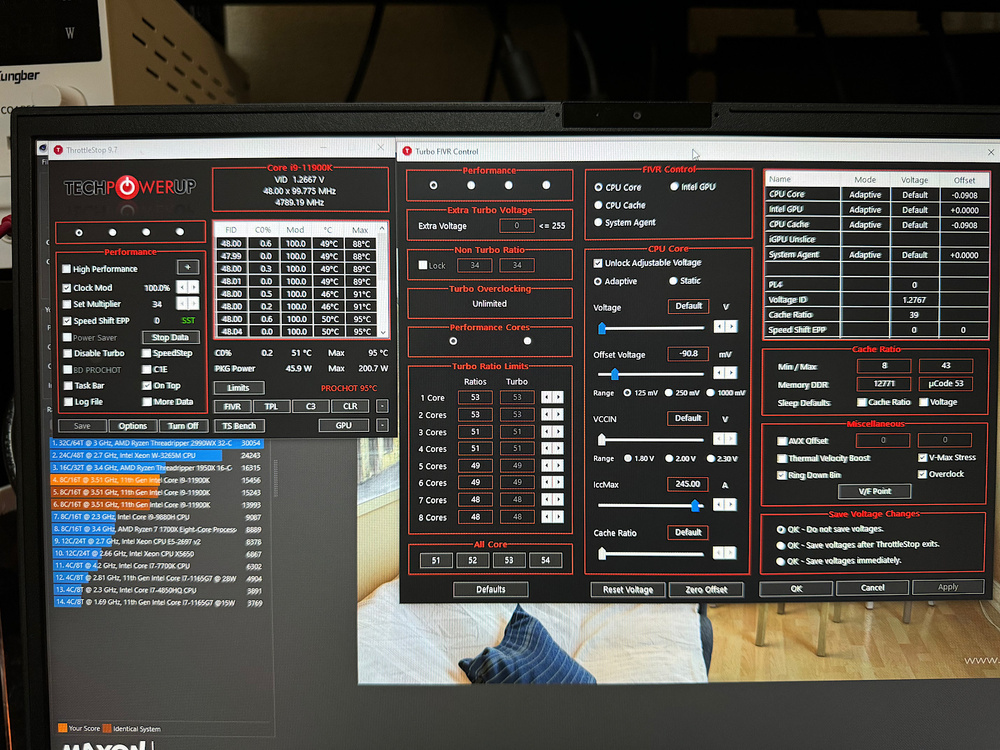1000x750 pixels.
Task: Open the GPU monitoring button
Action: pos(343,425)
